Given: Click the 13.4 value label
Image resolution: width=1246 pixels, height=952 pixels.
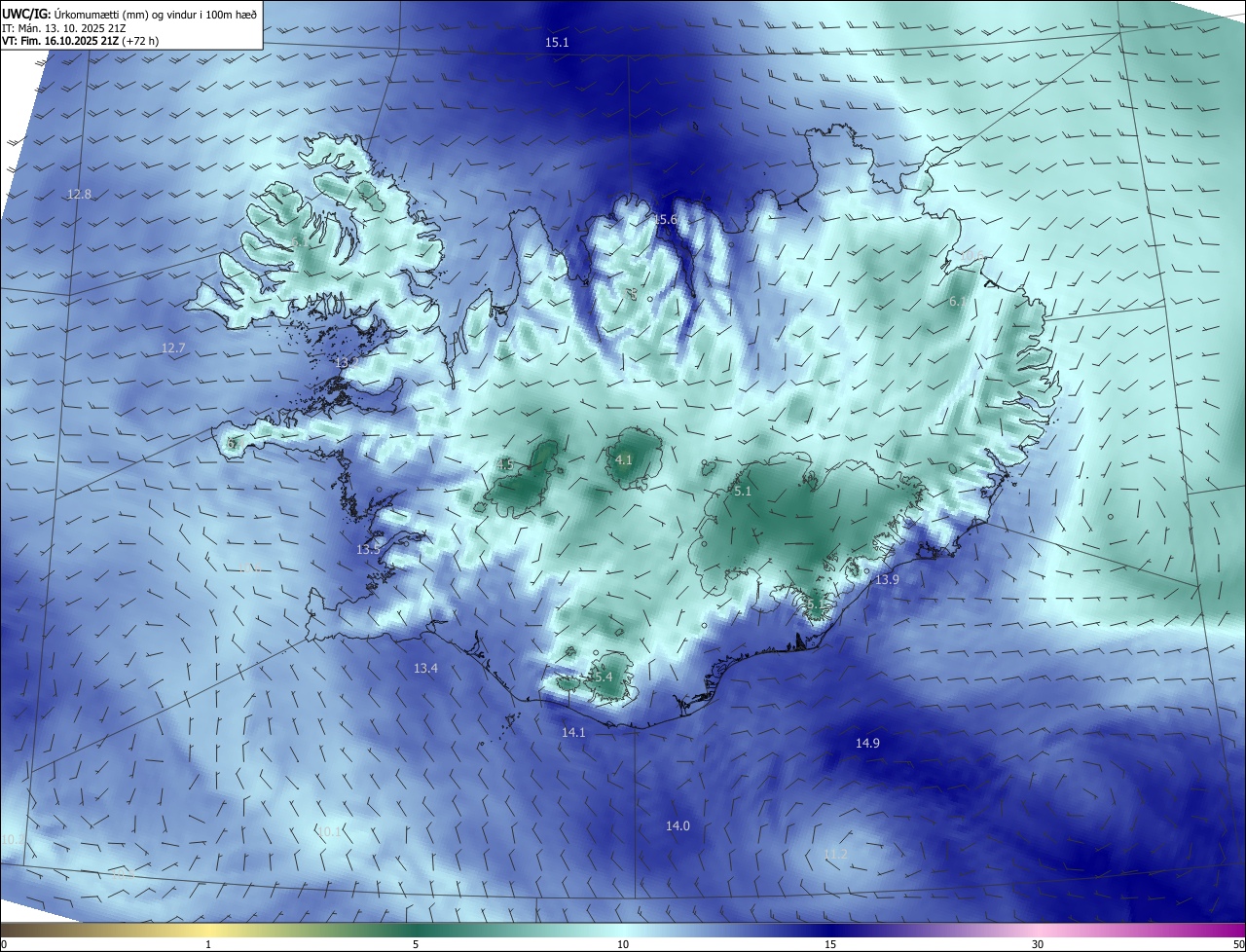Looking at the screenshot, I should tap(425, 669).
